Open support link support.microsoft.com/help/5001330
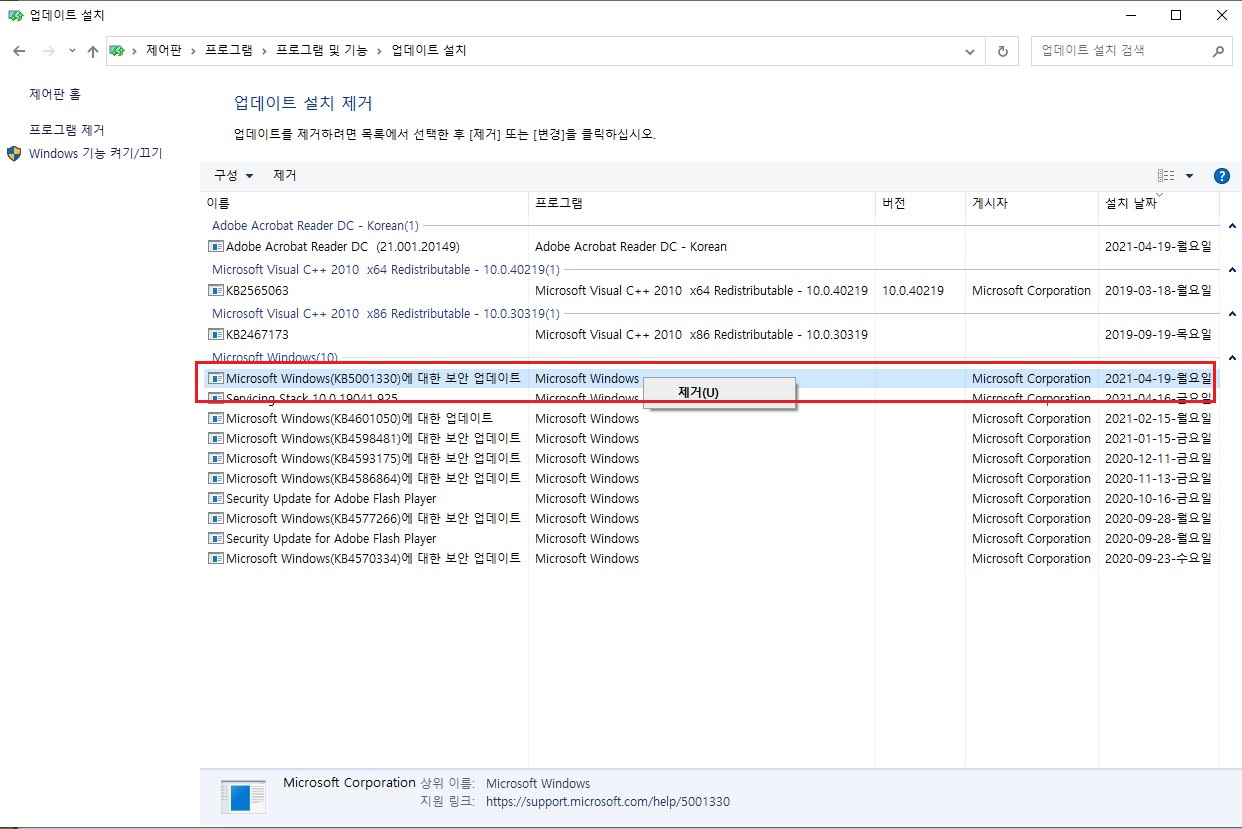 click(608, 801)
